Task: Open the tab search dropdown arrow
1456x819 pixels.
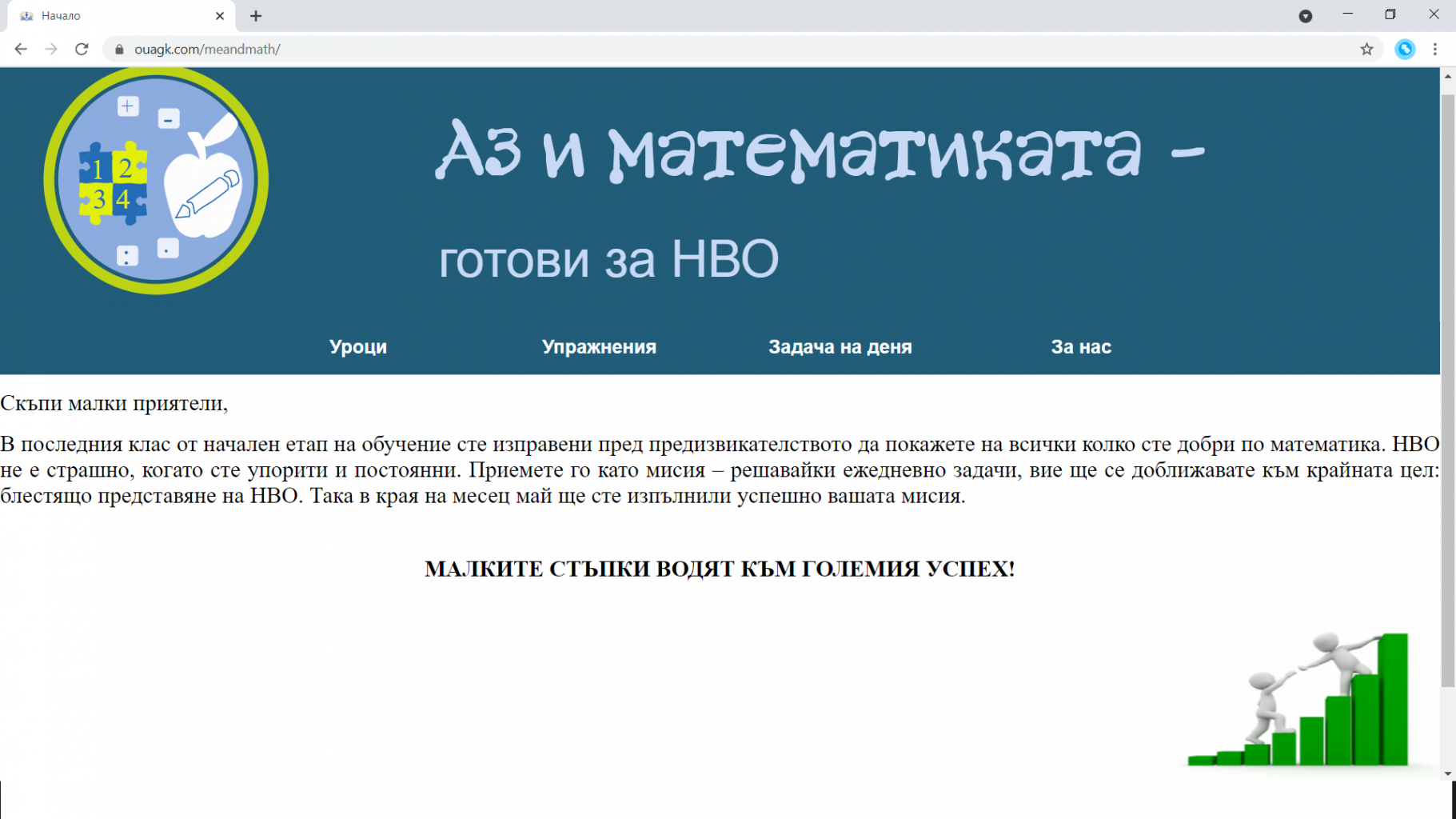Action: coord(1306,16)
